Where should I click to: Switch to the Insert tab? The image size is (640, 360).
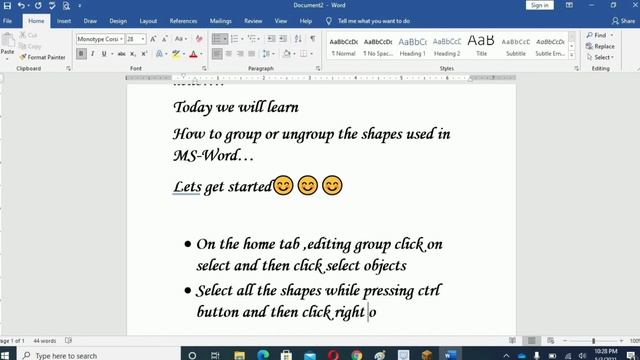[64, 21]
